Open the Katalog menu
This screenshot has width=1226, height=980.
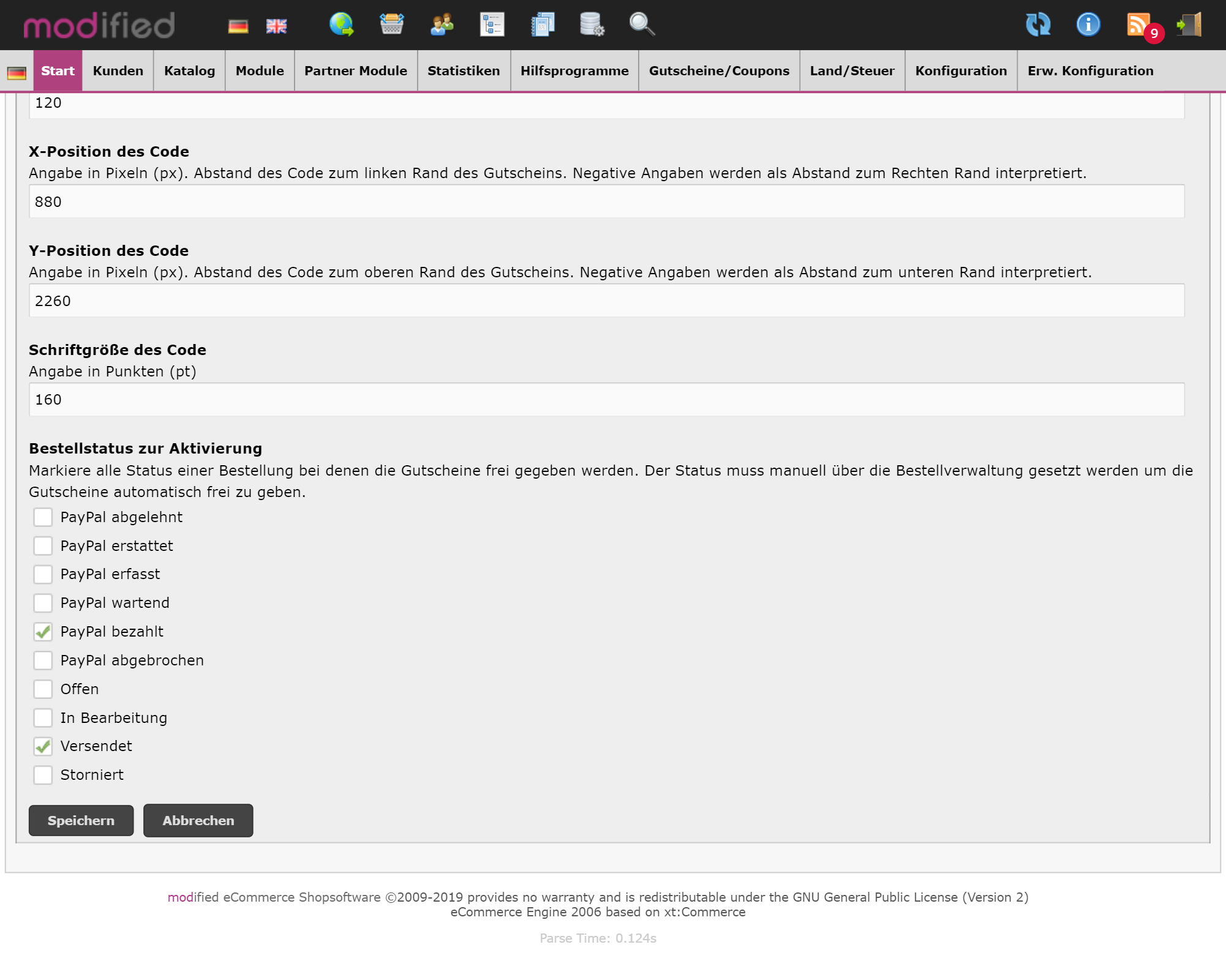tap(189, 71)
